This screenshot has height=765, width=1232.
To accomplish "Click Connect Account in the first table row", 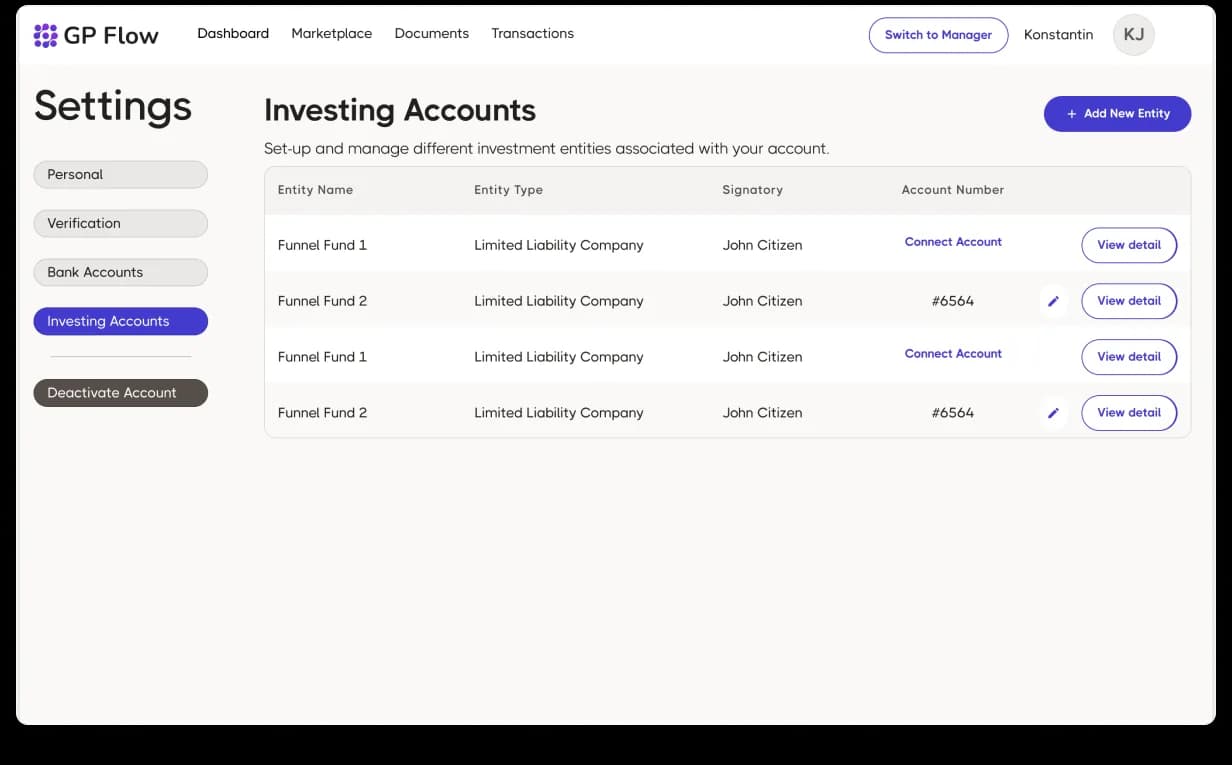I will pyautogui.click(x=953, y=242).
